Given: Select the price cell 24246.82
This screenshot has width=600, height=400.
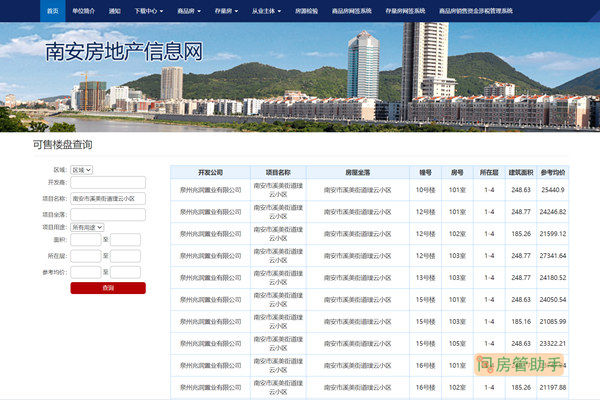Looking at the screenshot, I should 553,212.
